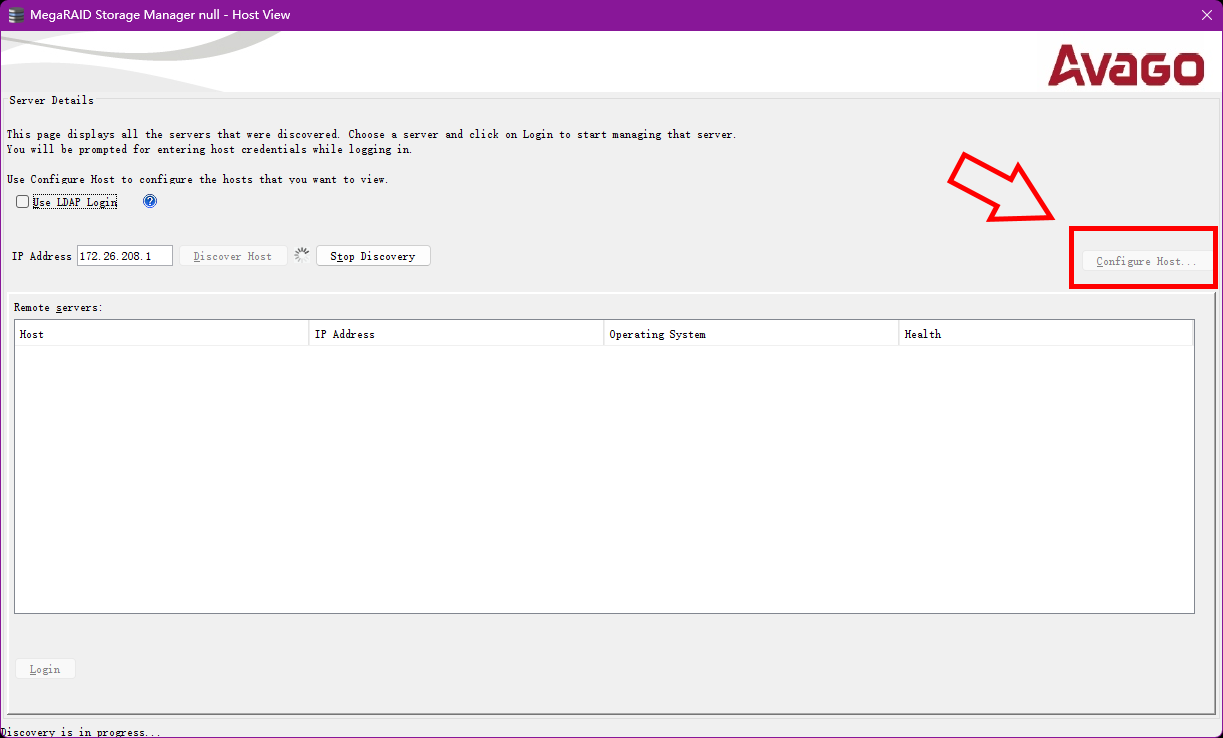Click inside the empty remote servers list
This screenshot has height=738, width=1223.
coord(604,480)
